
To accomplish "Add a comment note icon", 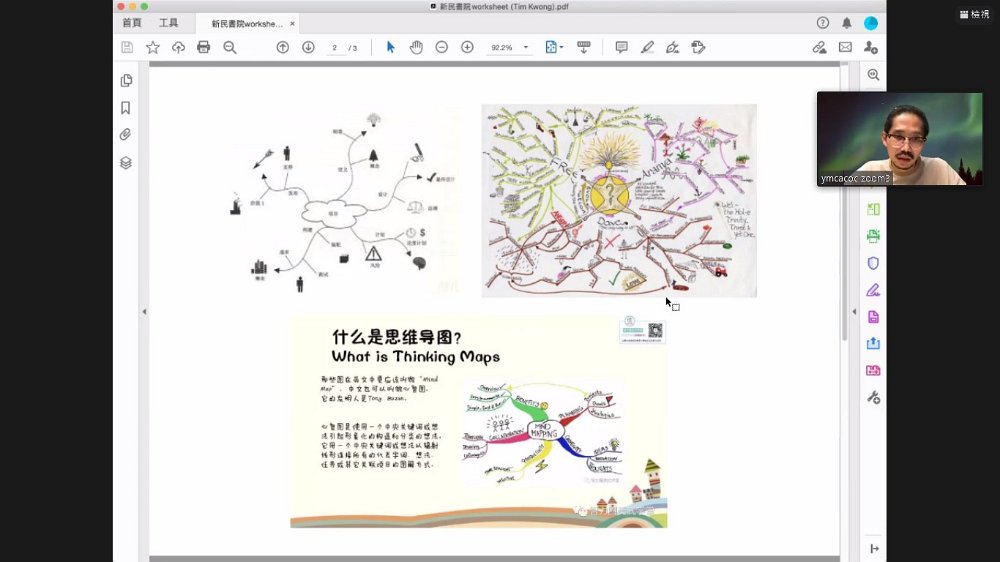I will (621, 47).
